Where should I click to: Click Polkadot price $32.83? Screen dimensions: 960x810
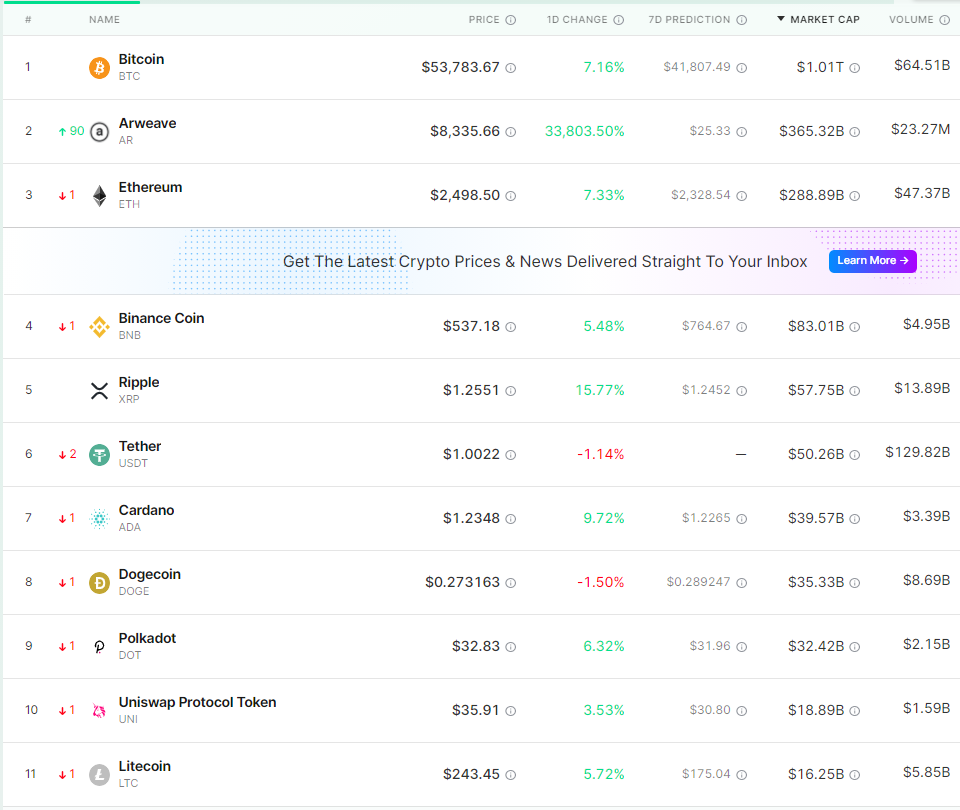[476, 647]
